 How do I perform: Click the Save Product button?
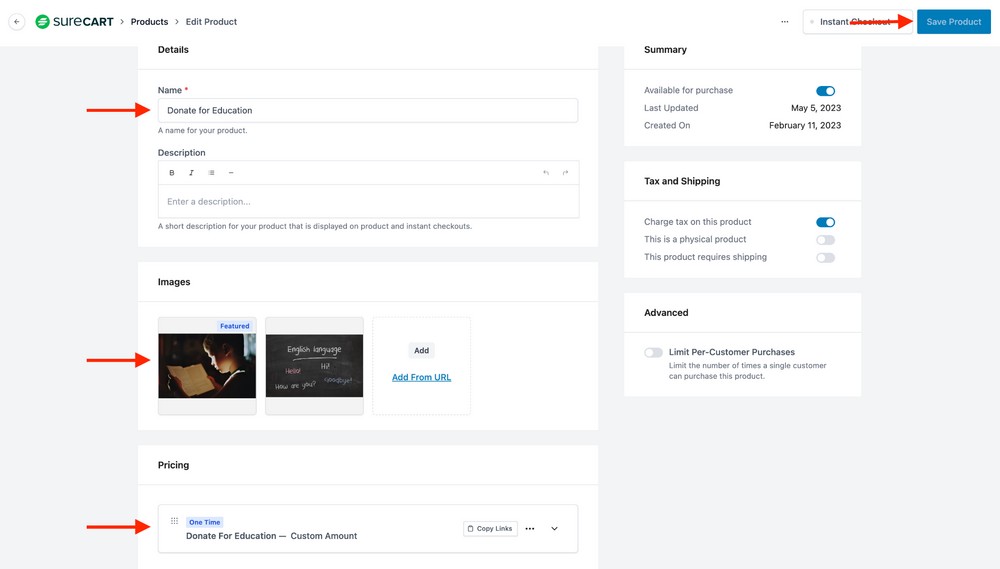click(953, 22)
